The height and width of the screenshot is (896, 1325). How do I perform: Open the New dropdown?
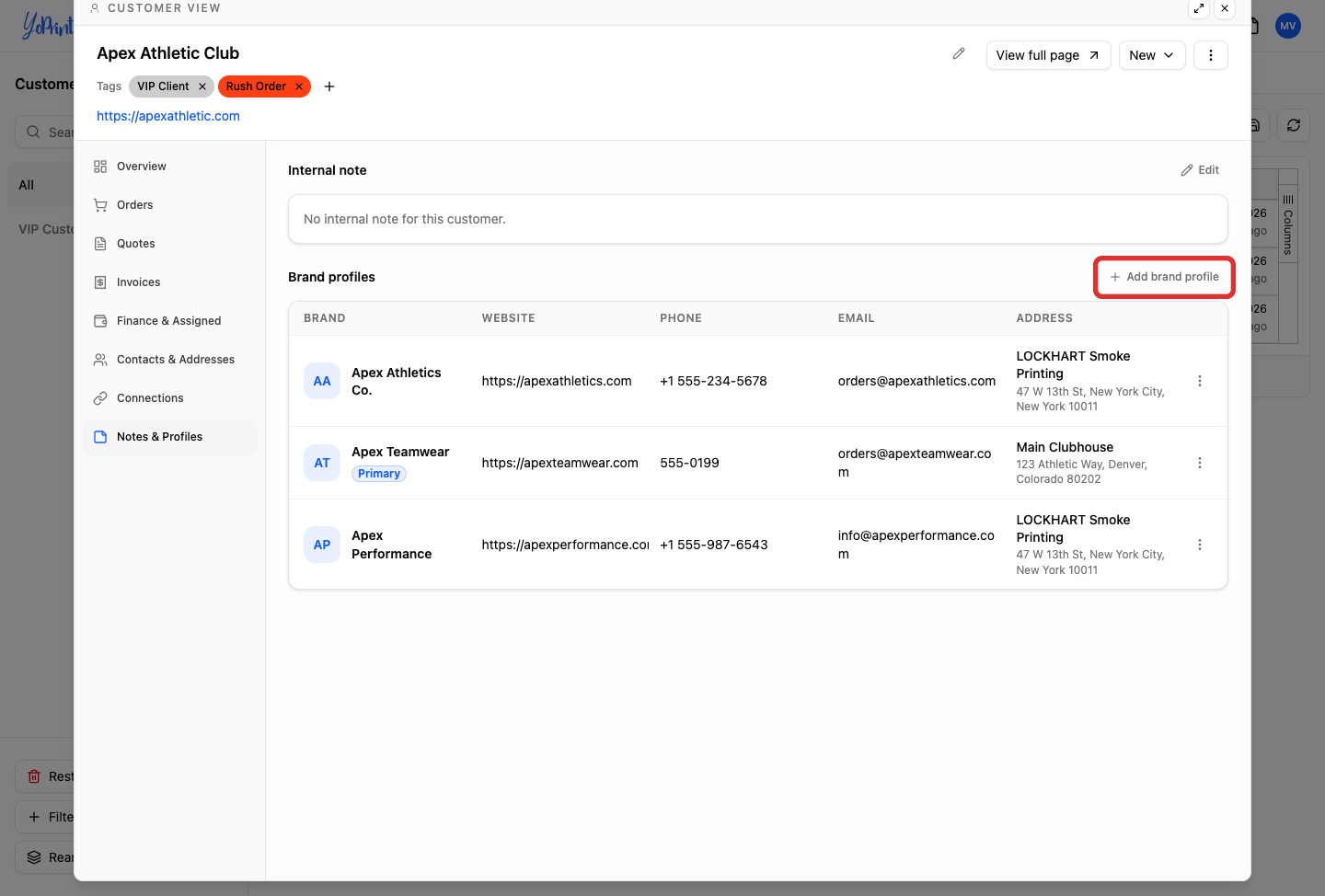click(x=1151, y=55)
